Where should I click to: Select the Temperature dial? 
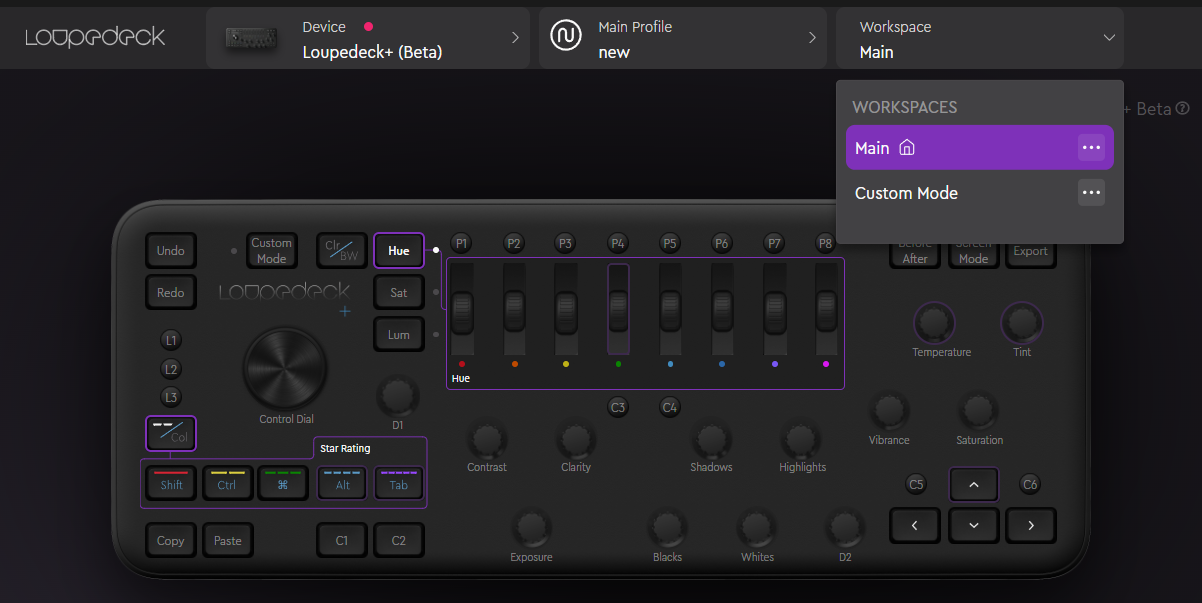(933, 322)
